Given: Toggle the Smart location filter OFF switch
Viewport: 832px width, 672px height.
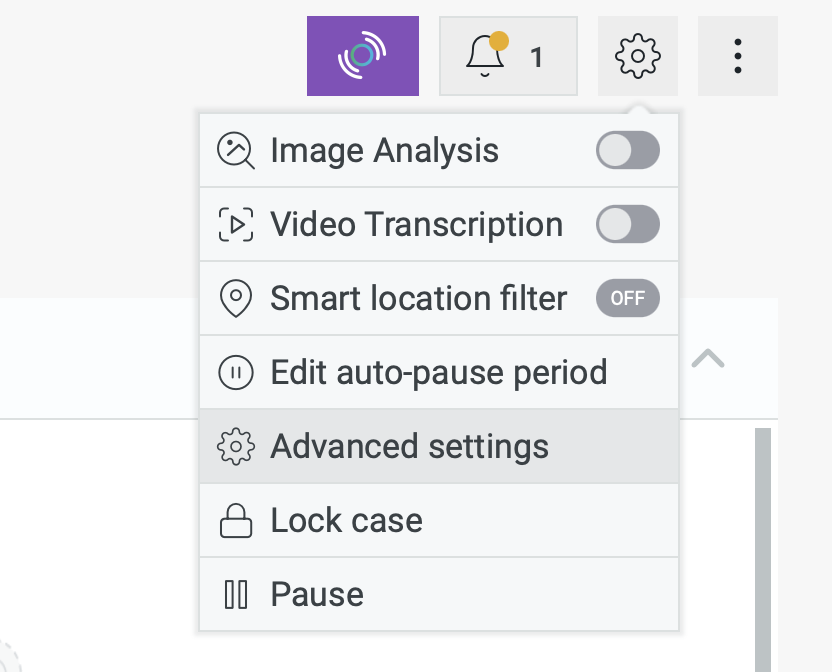Looking at the screenshot, I should pyautogui.click(x=627, y=299).
